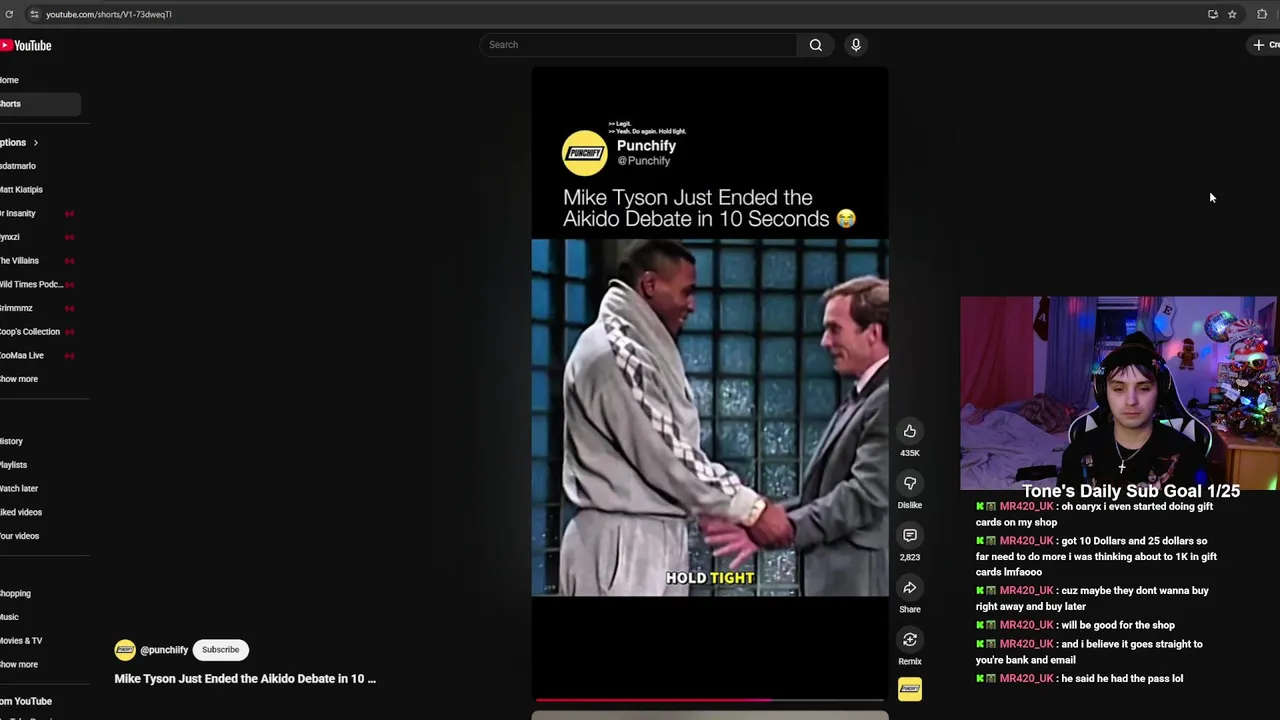This screenshot has width=1280, height=720.
Task: Click the streamer webcam overlay
Action: [x=1120, y=393]
